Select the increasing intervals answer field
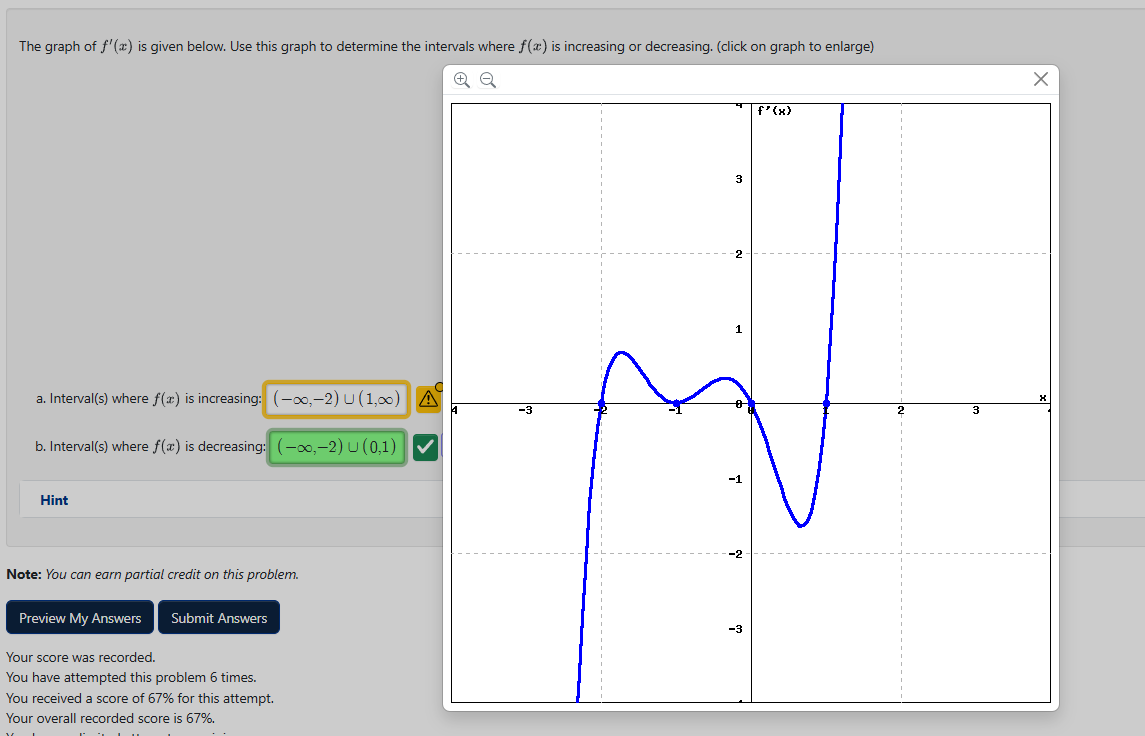 (x=337, y=398)
